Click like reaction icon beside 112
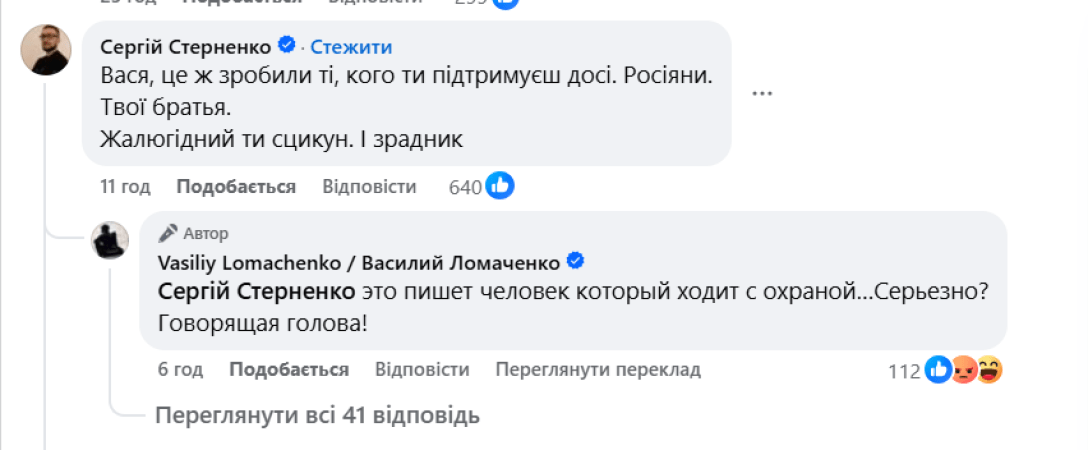 click(x=939, y=370)
